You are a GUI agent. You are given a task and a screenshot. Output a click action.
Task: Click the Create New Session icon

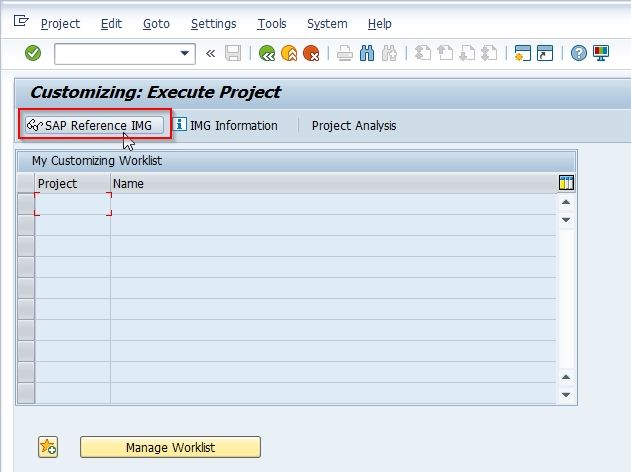click(523, 53)
